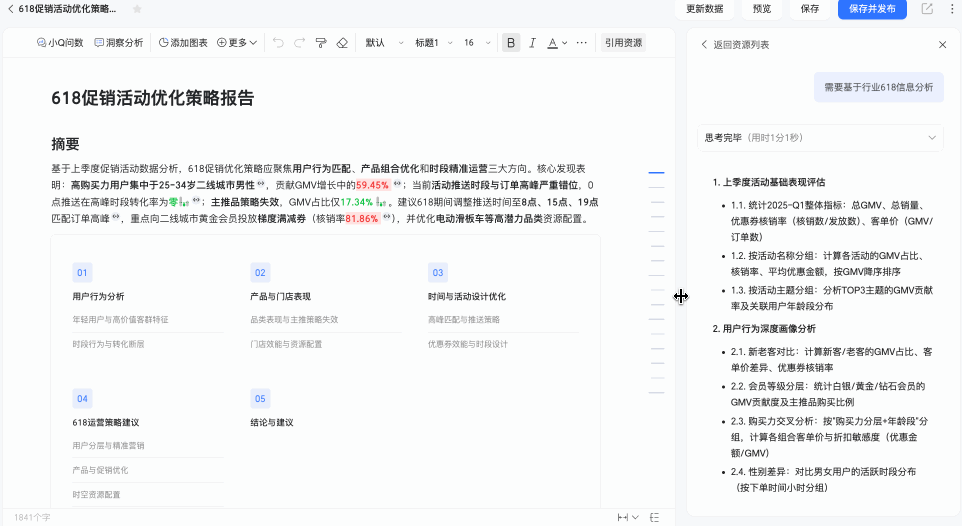962x526 pixels.
Task: Star this report as favorite
Action: pyautogui.click(x=137, y=9)
